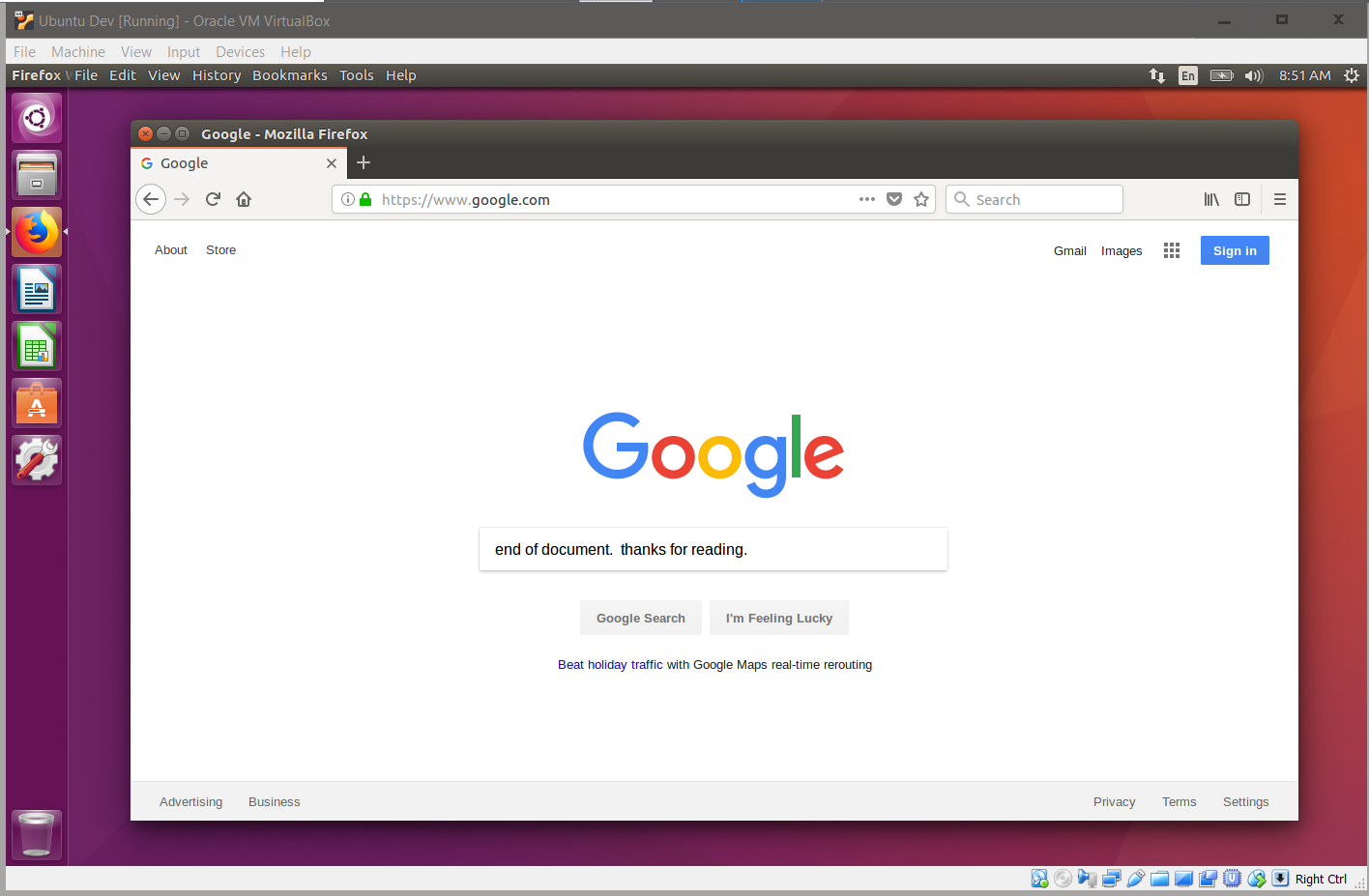Click VirtualBox CPU virtualization icon
The width and height of the screenshot is (1369, 896).
1233,879
